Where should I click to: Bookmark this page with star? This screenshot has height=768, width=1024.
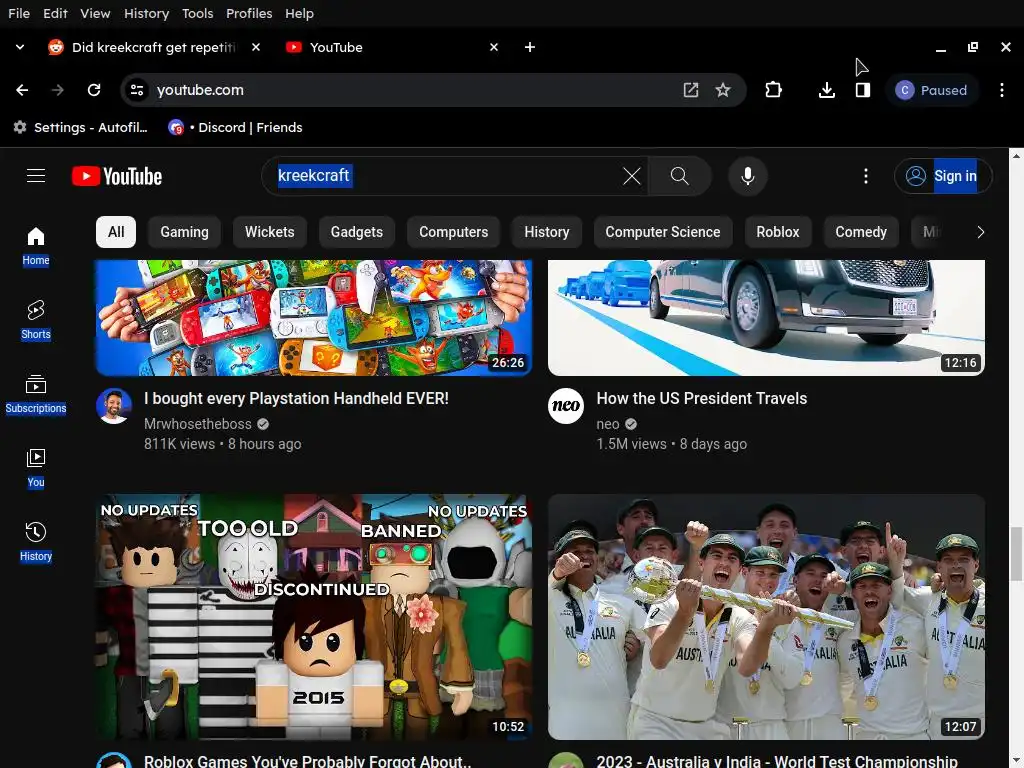tap(723, 90)
